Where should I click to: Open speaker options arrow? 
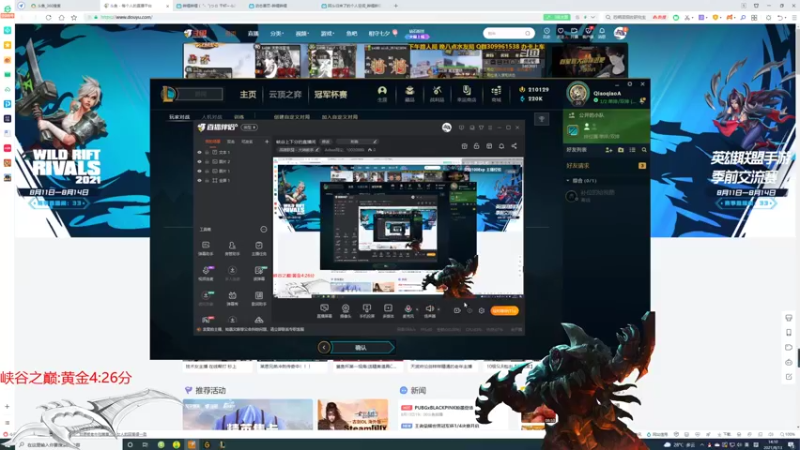[x=438, y=309]
